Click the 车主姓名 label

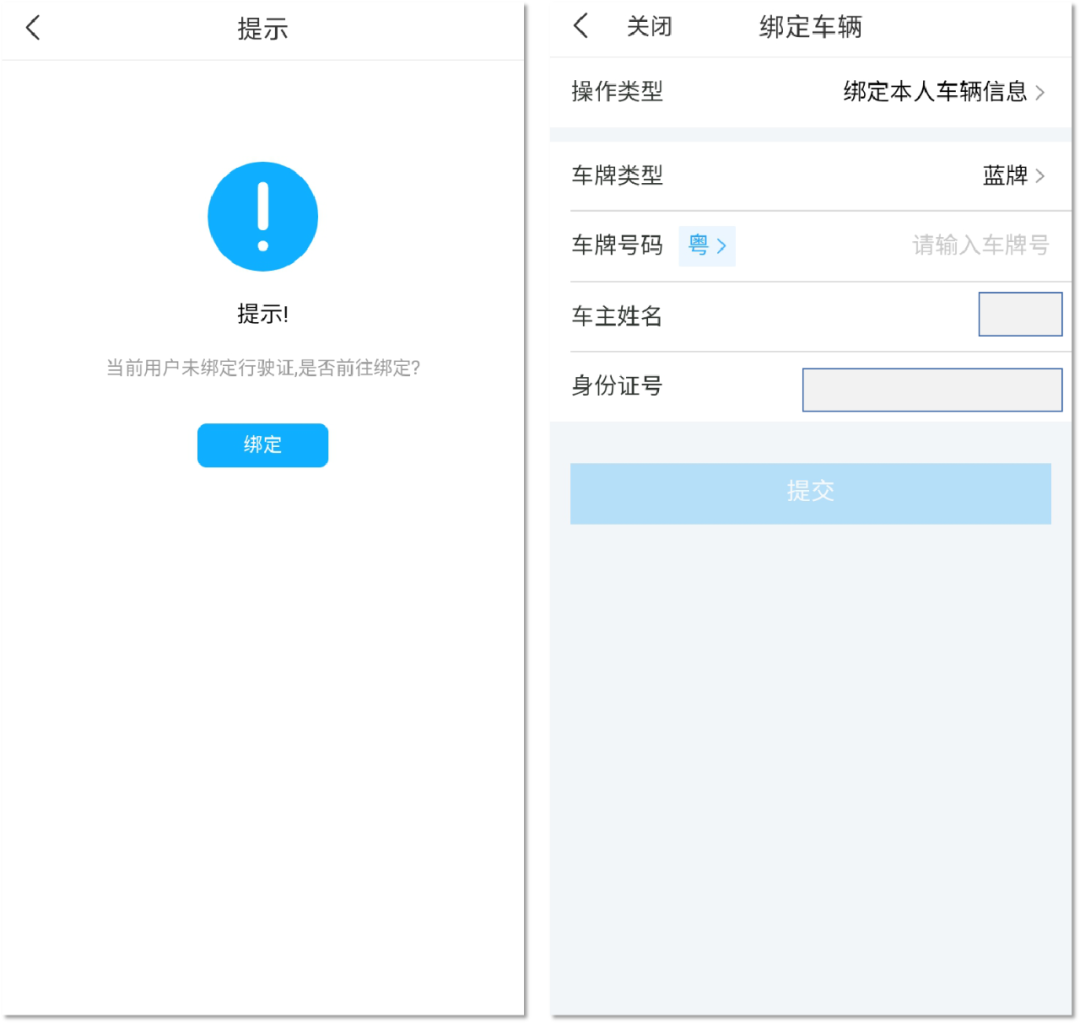coord(616,316)
